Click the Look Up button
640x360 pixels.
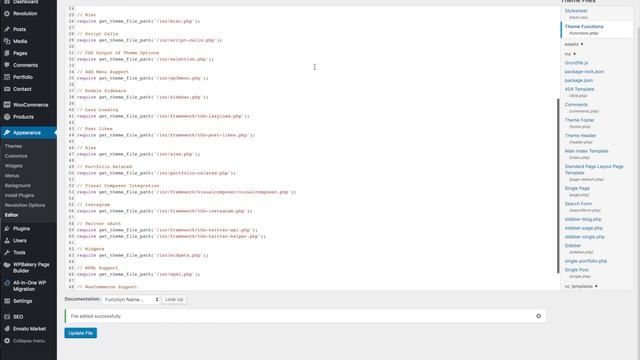(174, 300)
